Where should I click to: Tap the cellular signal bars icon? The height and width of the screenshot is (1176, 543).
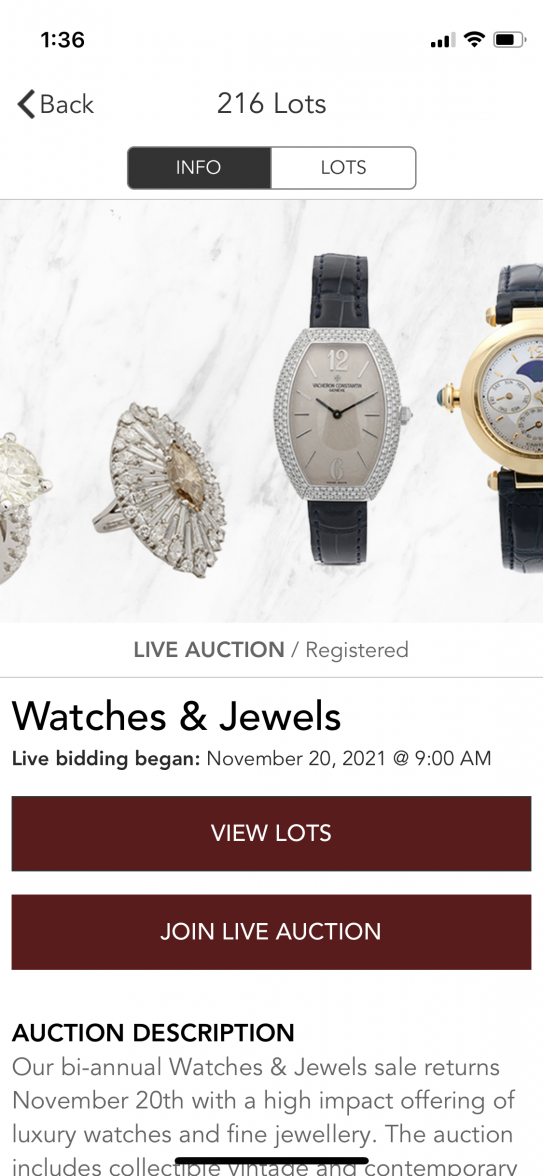442,40
